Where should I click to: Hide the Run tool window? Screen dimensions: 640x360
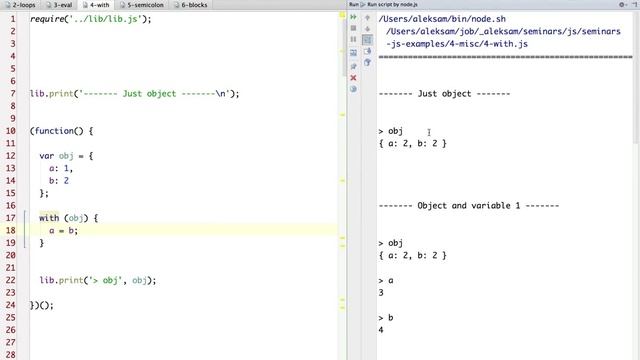point(635,4)
